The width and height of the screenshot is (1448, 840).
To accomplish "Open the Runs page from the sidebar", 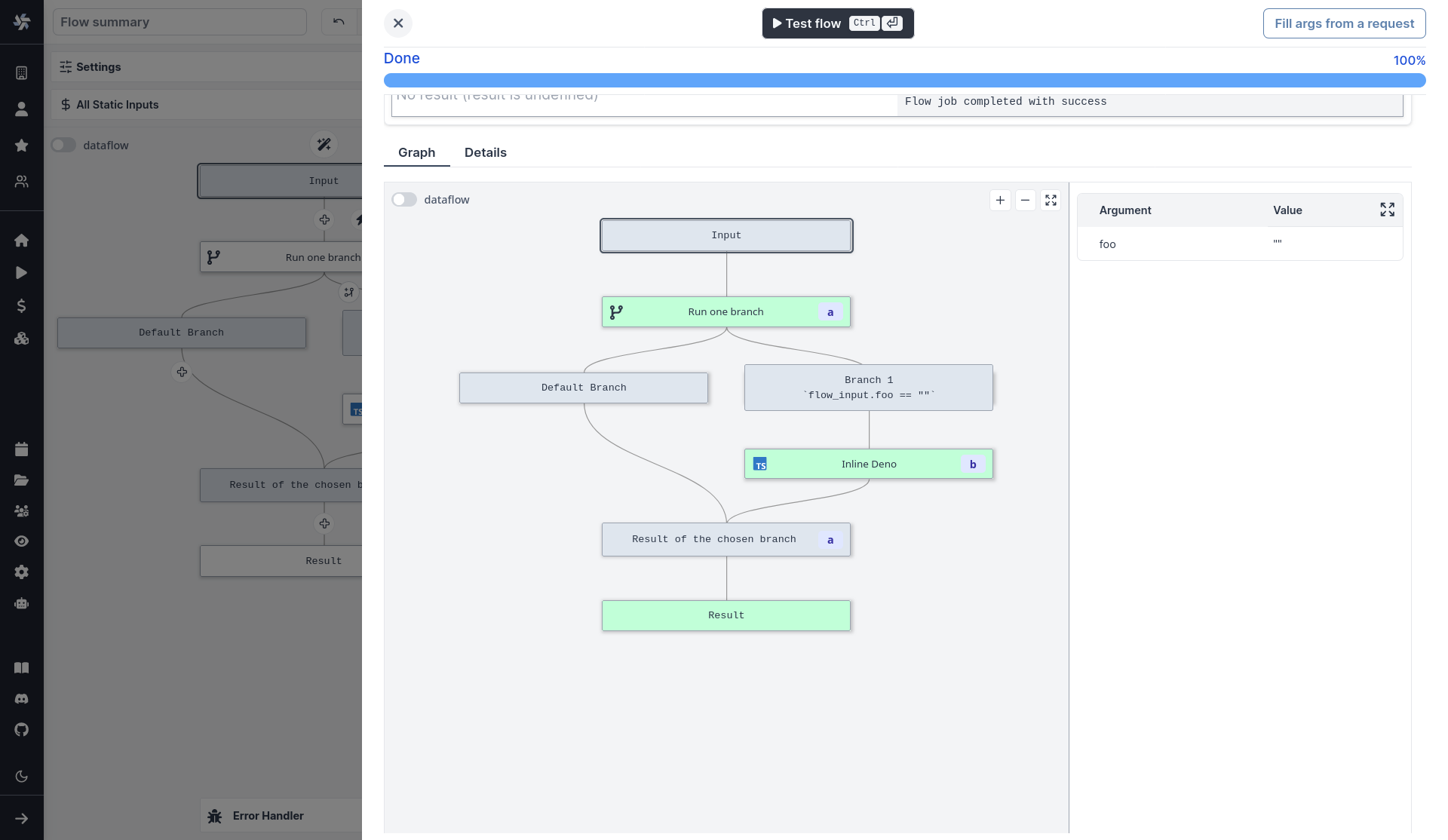I will point(22,272).
